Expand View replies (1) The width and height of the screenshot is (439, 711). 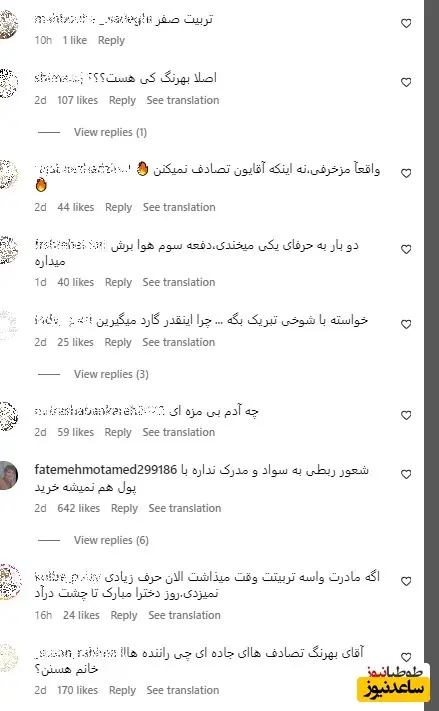pos(110,132)
